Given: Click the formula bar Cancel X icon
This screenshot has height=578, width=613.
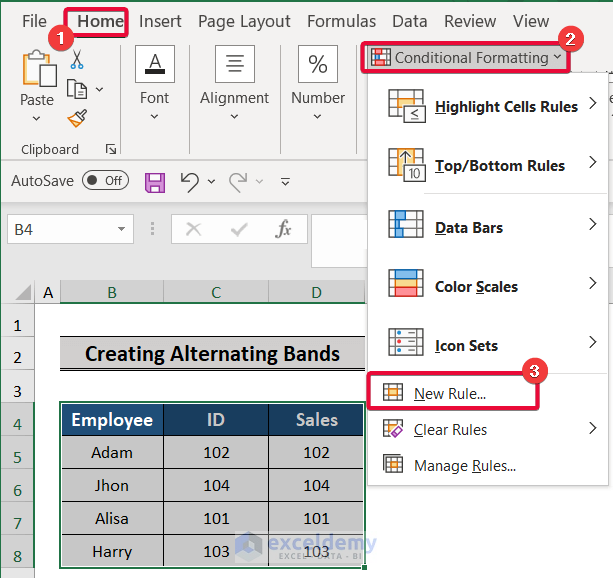Looking at the screenshot, I should coord(194,229).
